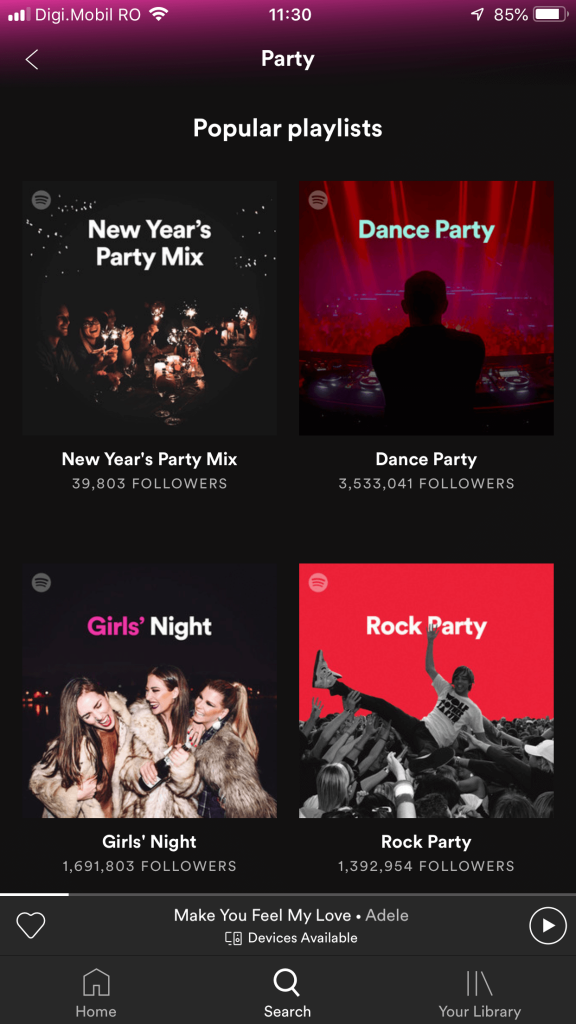The height and width of the screenshot is (1024, 576).
Task: Open the Rock Party playlist
Action: (x=426, y=690)
